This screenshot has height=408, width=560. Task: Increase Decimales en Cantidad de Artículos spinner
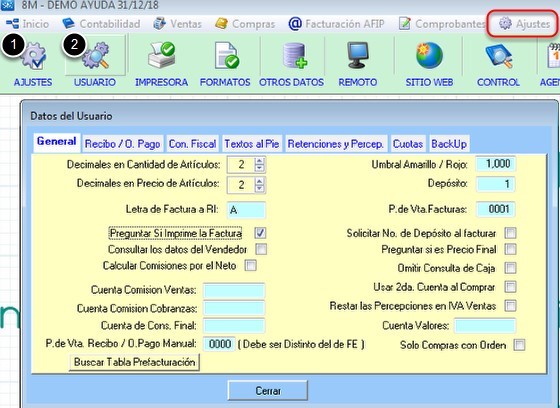point(260,161)
